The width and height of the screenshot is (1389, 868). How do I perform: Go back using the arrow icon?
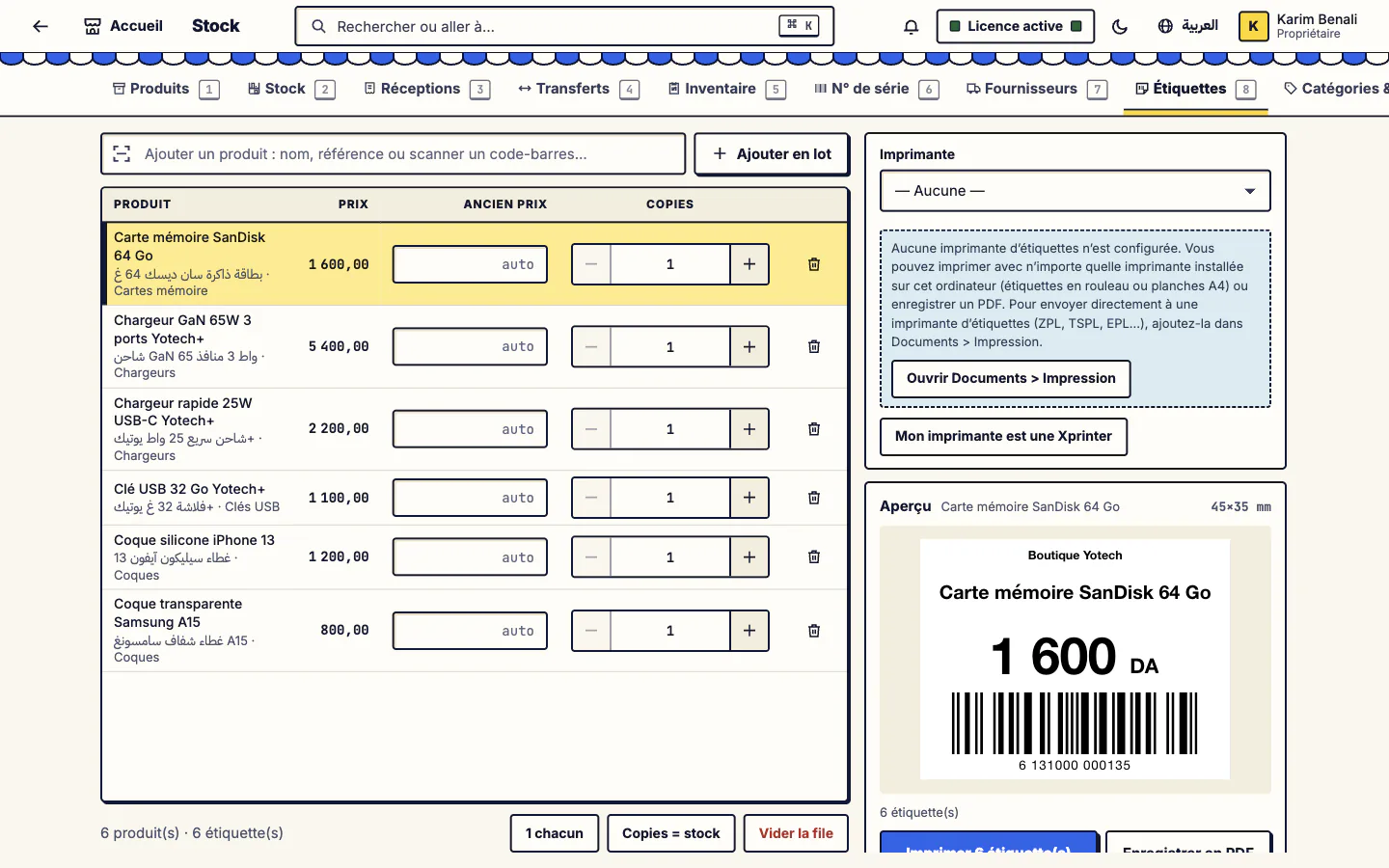click(x=40, y=26)
